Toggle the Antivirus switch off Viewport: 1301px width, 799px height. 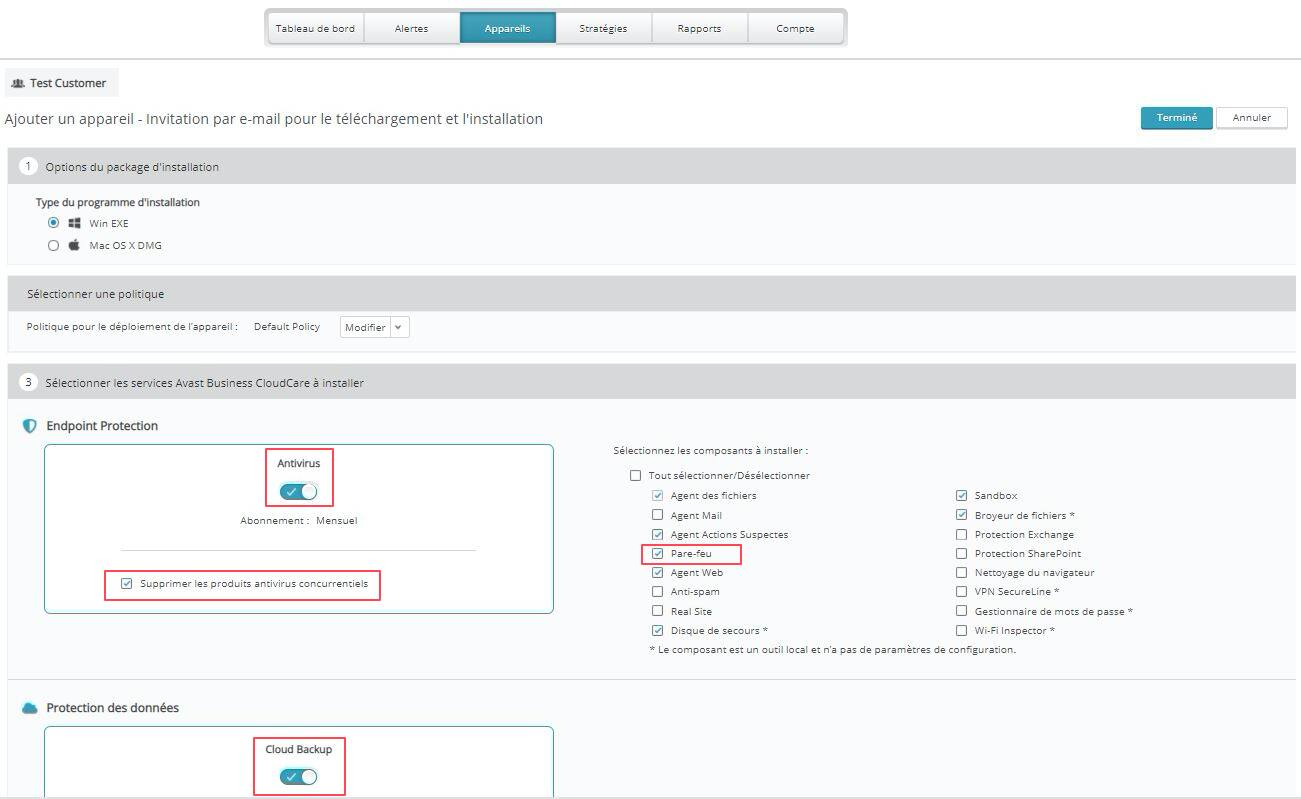[x=298, y=491]
